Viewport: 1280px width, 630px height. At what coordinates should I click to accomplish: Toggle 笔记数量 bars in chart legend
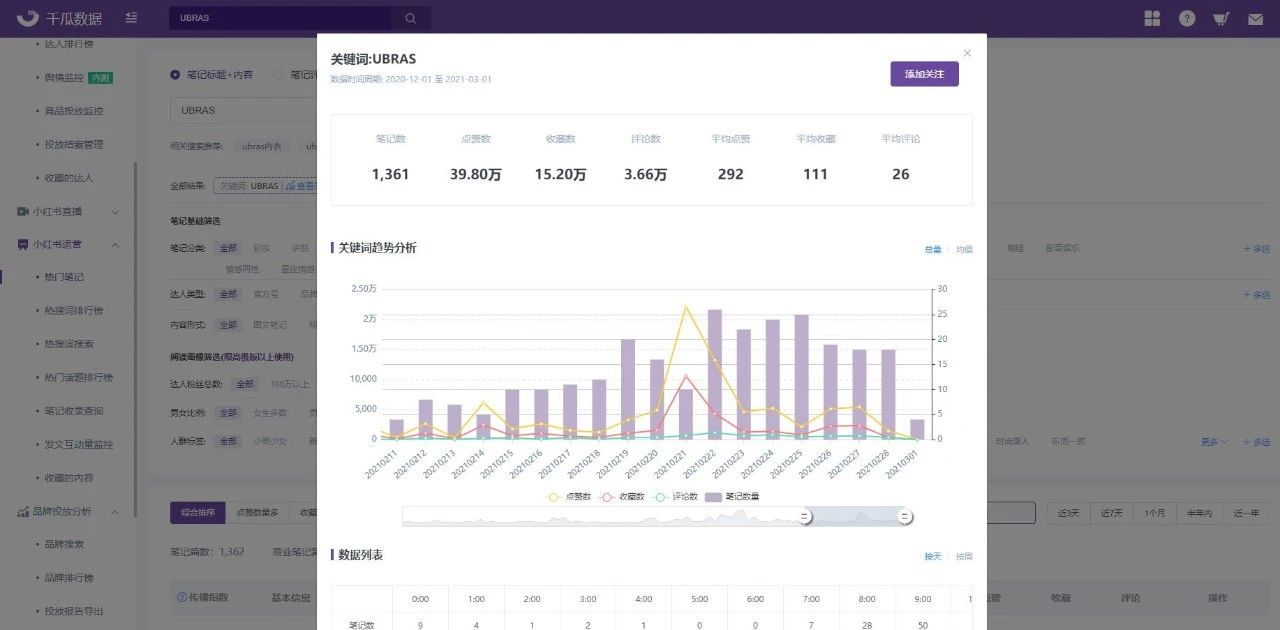[x=731, y=497]
